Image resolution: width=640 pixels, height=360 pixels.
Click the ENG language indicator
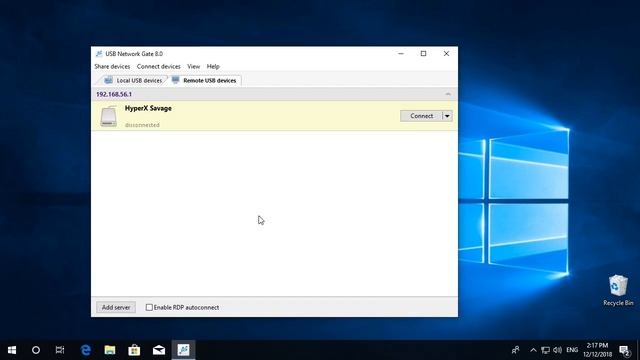pyautogui.click(x=572, y=350)
